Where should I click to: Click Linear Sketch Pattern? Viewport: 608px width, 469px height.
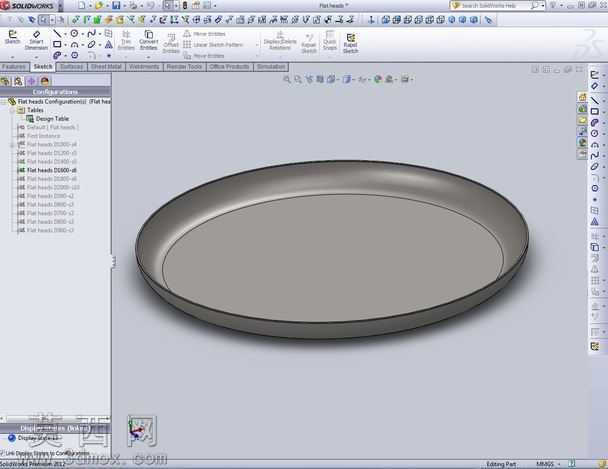point(213,45)
